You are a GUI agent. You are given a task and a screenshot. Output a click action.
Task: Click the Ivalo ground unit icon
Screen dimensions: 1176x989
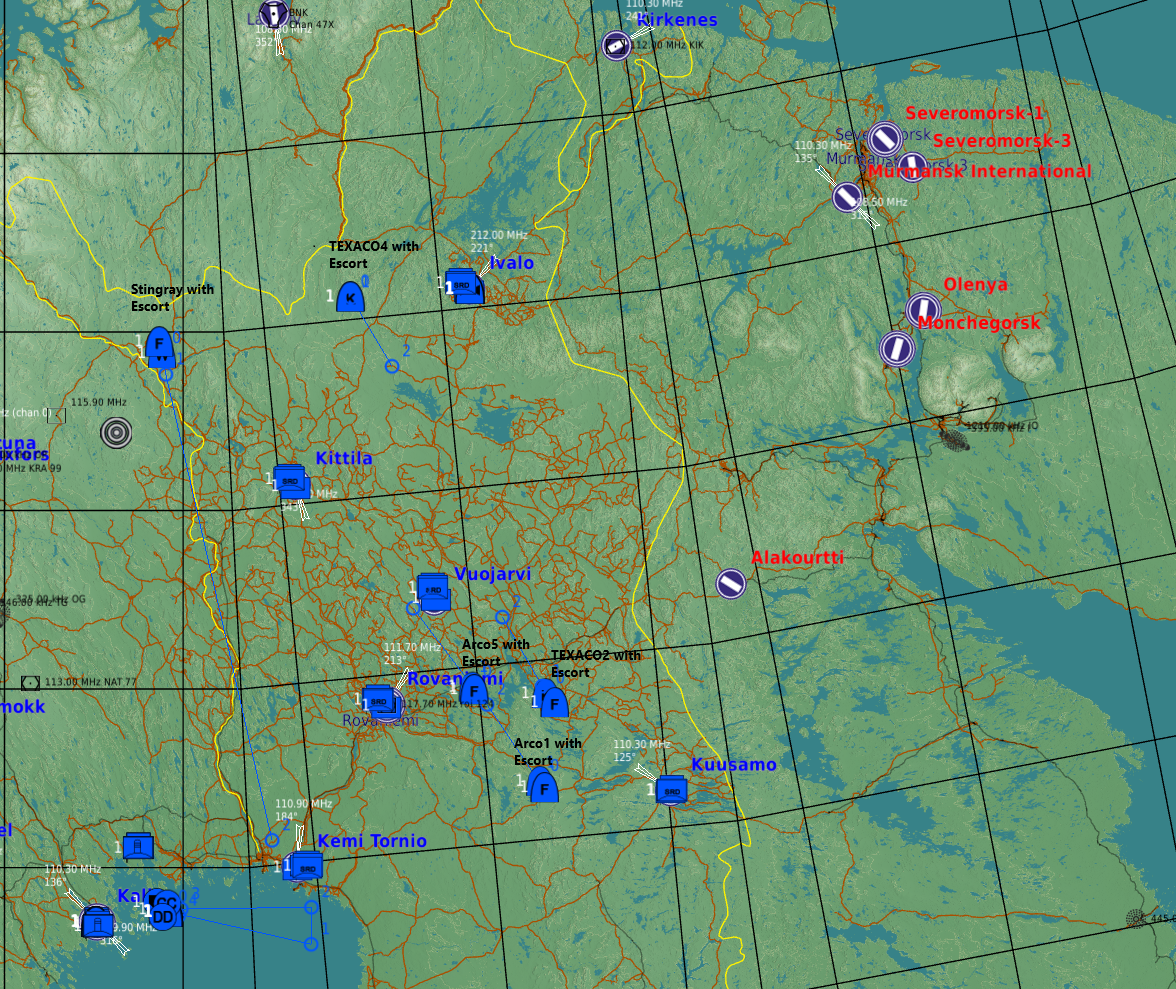[x=462, y=284]
